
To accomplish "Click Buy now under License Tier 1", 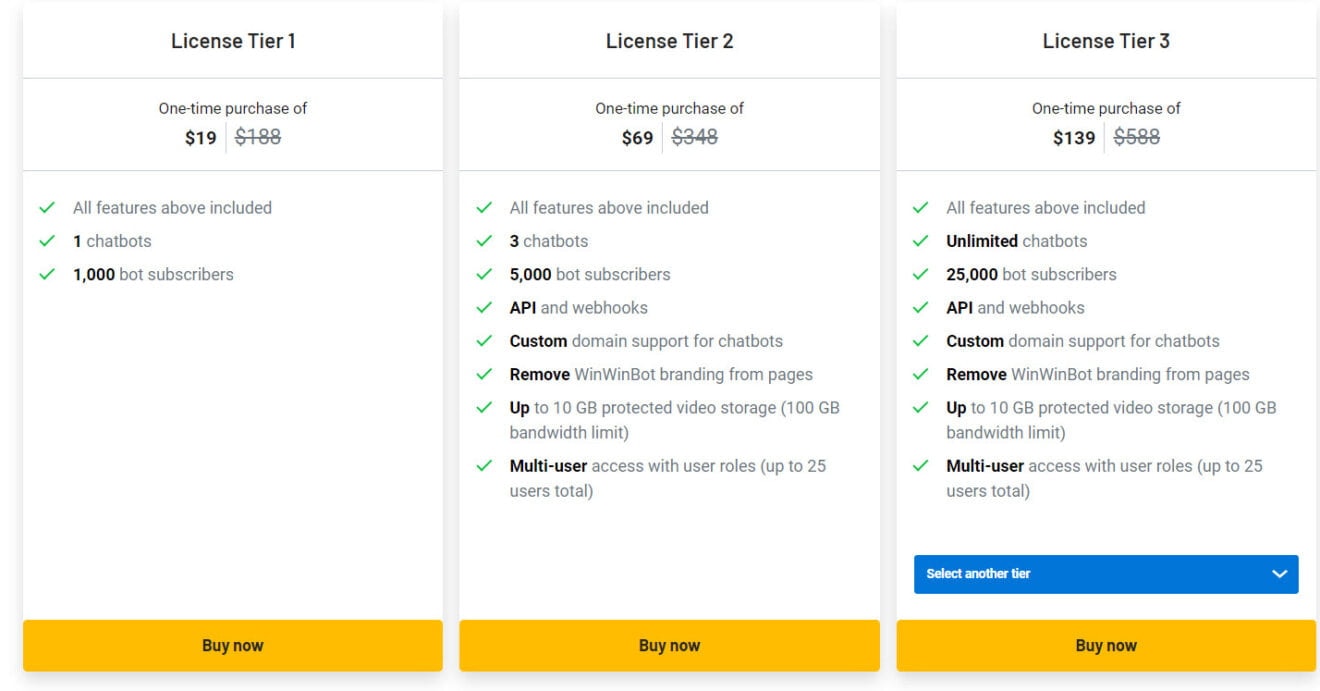I will click(232, 645).
